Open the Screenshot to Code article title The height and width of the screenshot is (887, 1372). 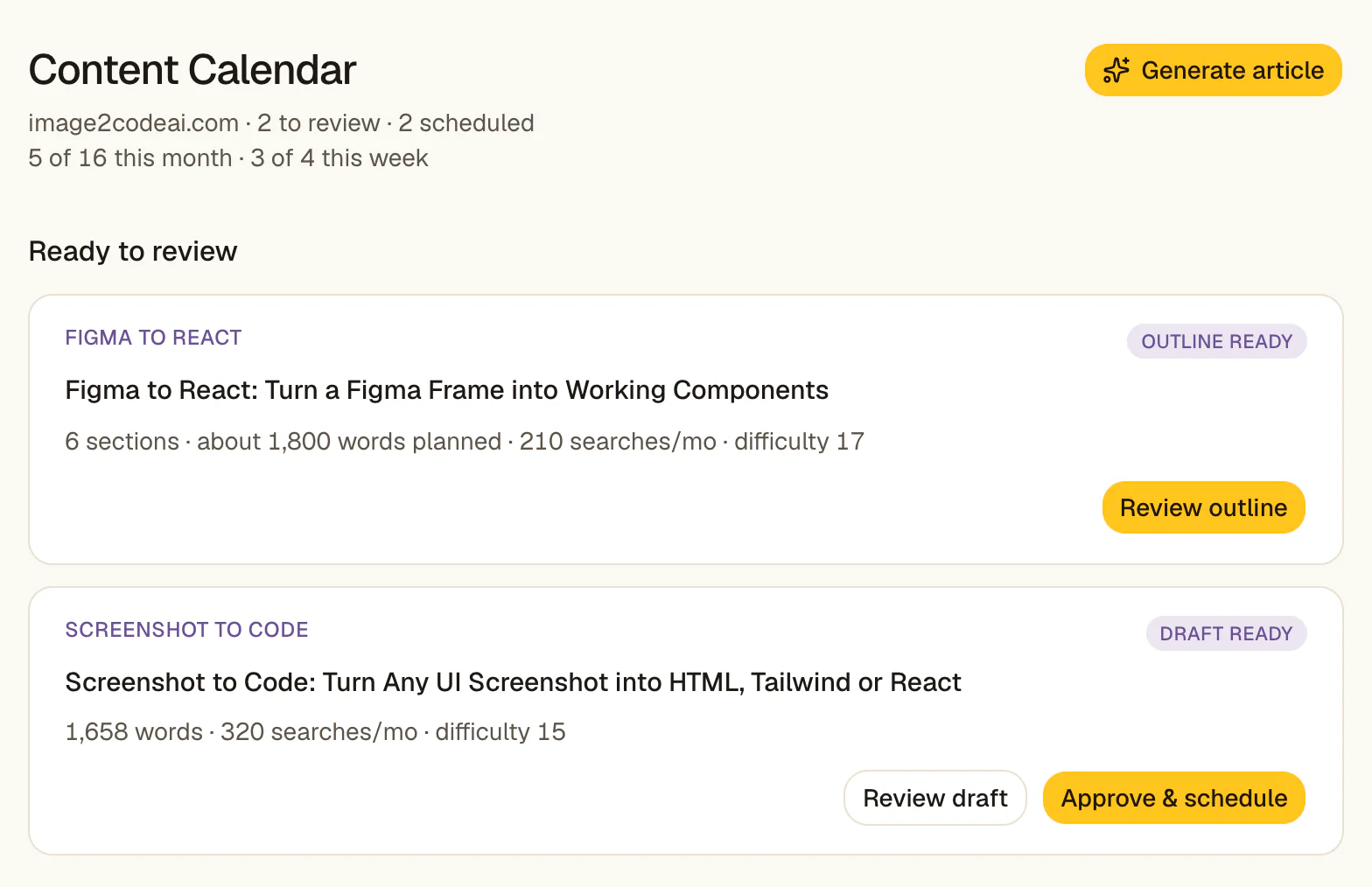click(x=513, y=682)
